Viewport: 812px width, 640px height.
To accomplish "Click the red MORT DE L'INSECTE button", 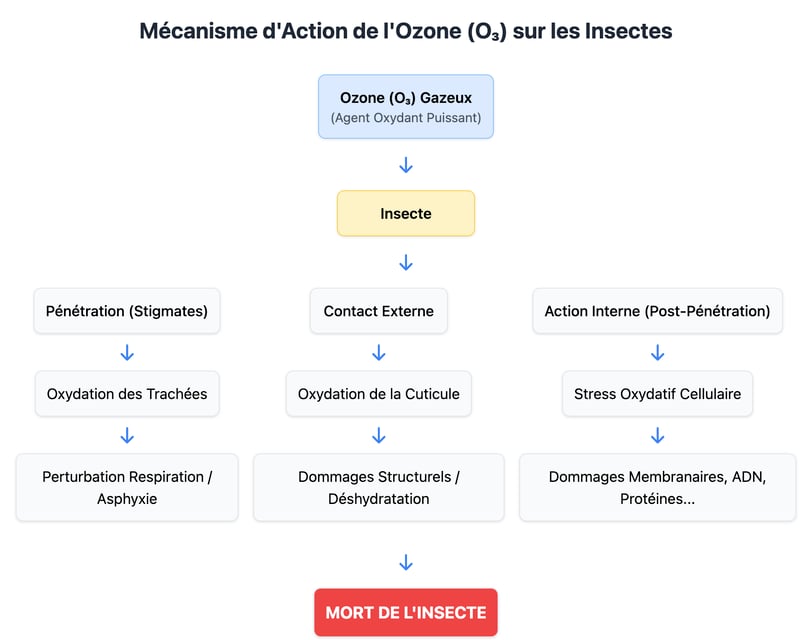I will tap(406, 612).
